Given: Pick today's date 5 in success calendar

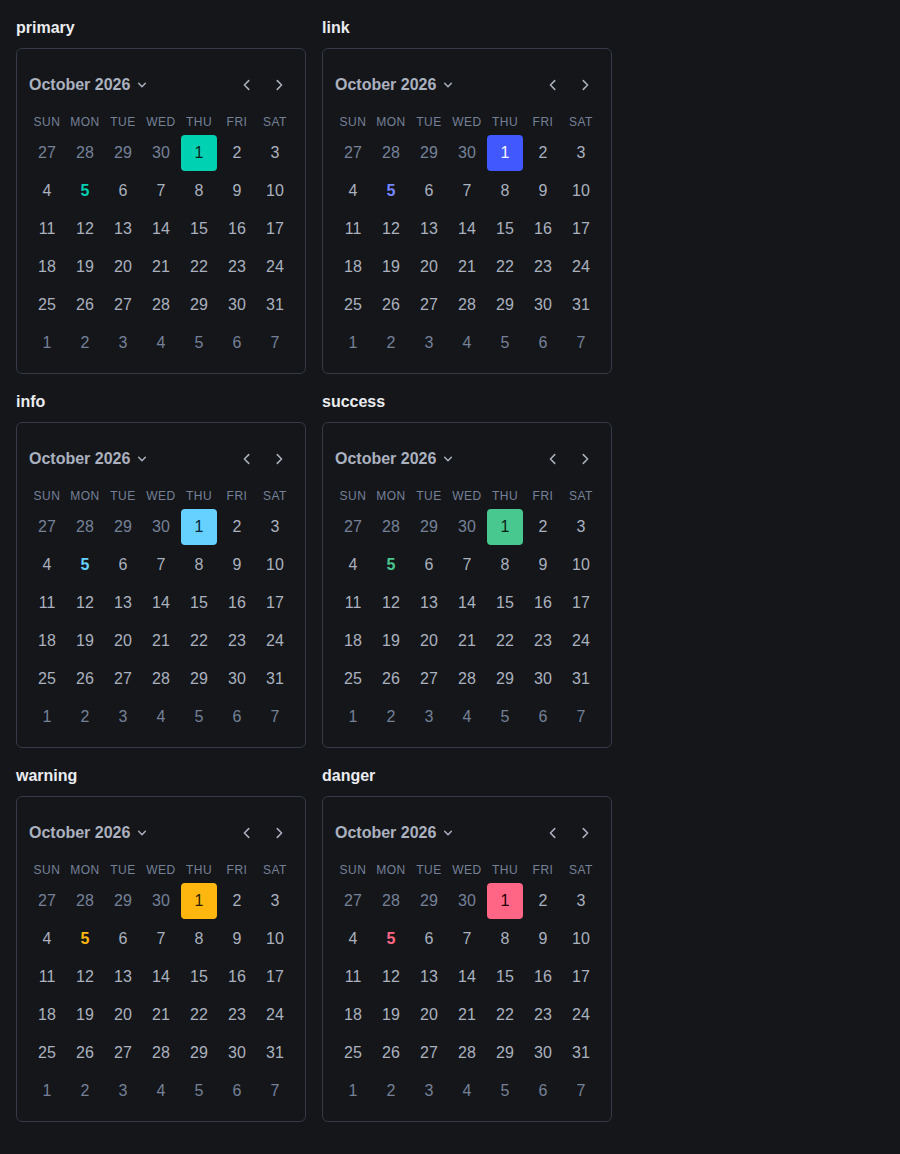Looking at the screenshot, I should tap(391, 564).
